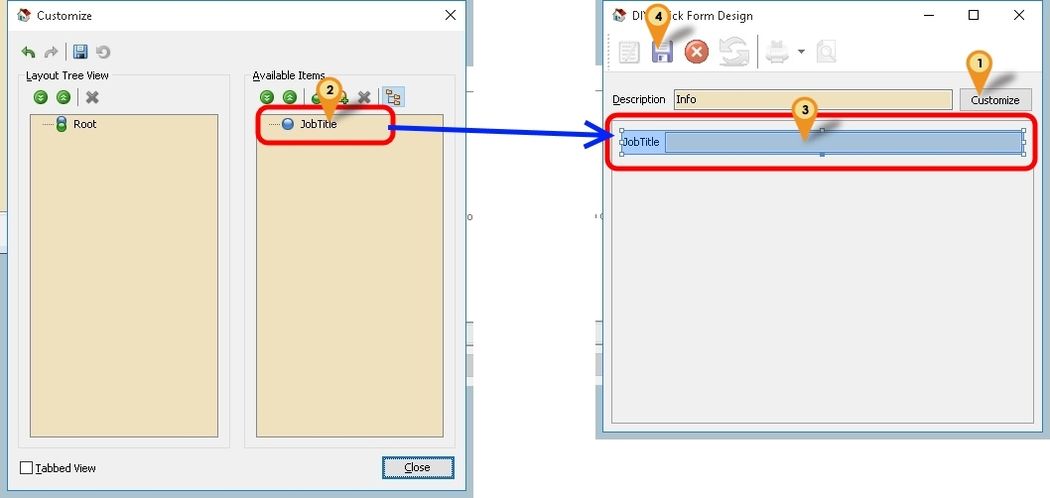Expand all nodes in Layout Tree View
Screen dimensions: 1050x498
pyautogui.click(x=41, y=97)
